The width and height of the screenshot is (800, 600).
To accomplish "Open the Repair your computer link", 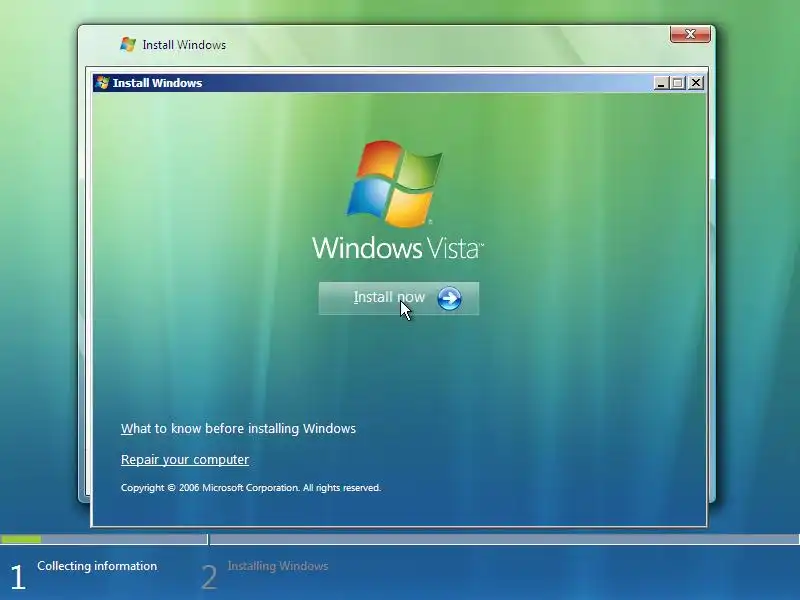I will click(x=185, y=459).
